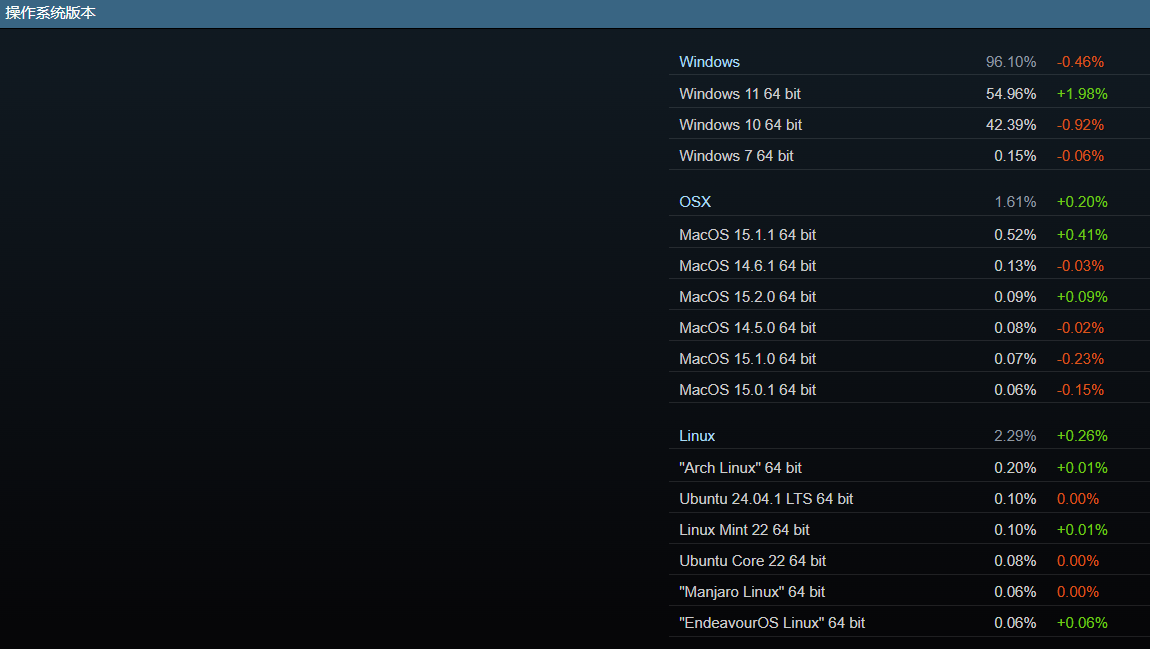Image resolution: width=1150 pixels, height=649 pixels.
Task: Select the MacOS 15.1.0 64 bit row
Action: coord(909,359)
